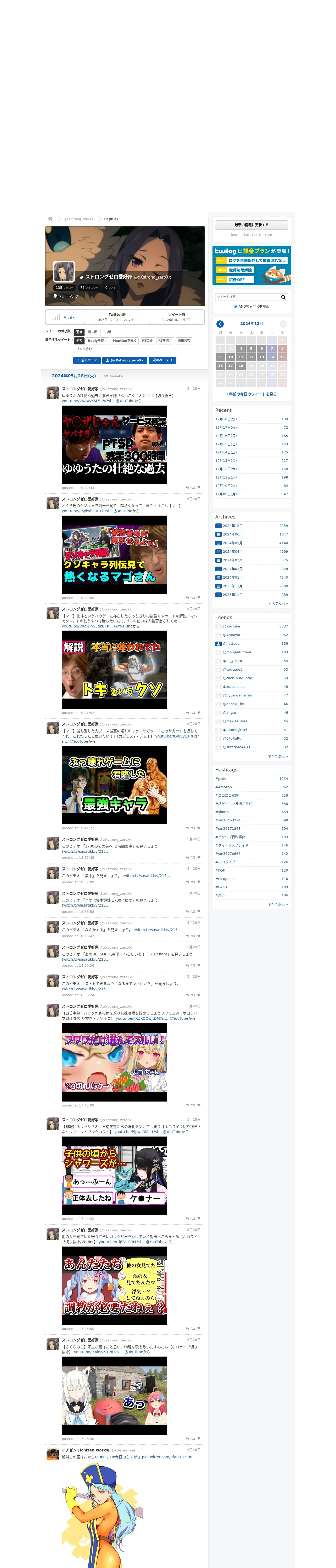This screenshot has height=1568, width=336.
Task: Open friend link @moujaatumare
Action: click(x=237, y=652)
